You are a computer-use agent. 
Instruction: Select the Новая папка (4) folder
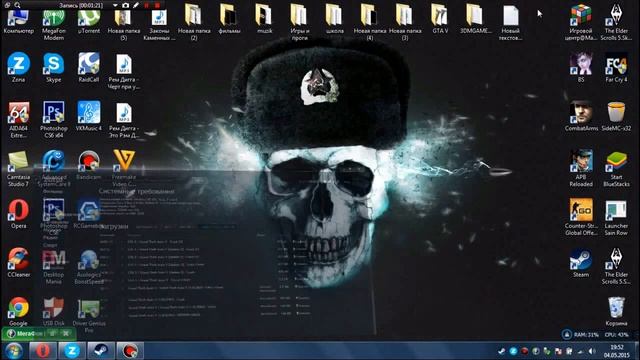[x=369, y=22]
